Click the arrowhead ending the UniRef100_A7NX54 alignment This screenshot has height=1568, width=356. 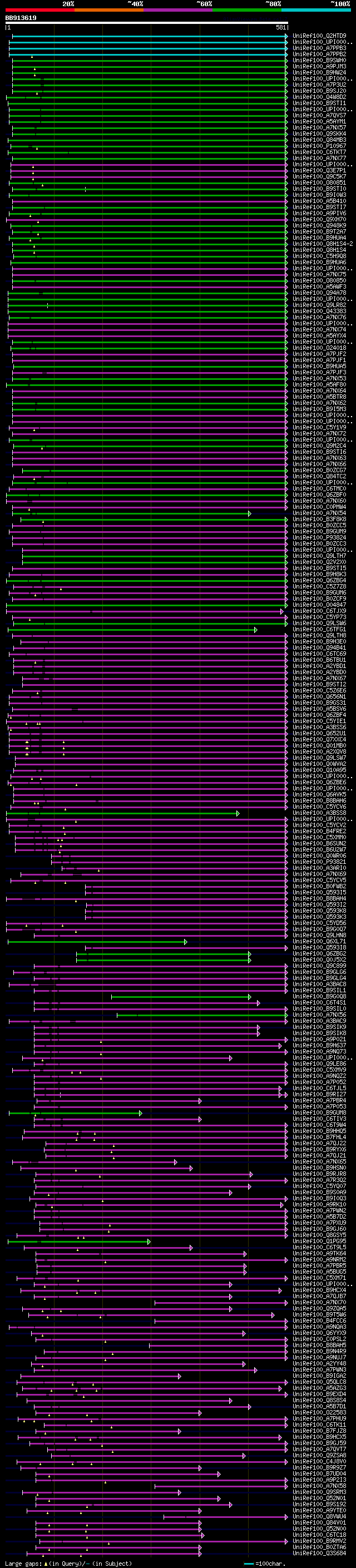tap(250, 514)
